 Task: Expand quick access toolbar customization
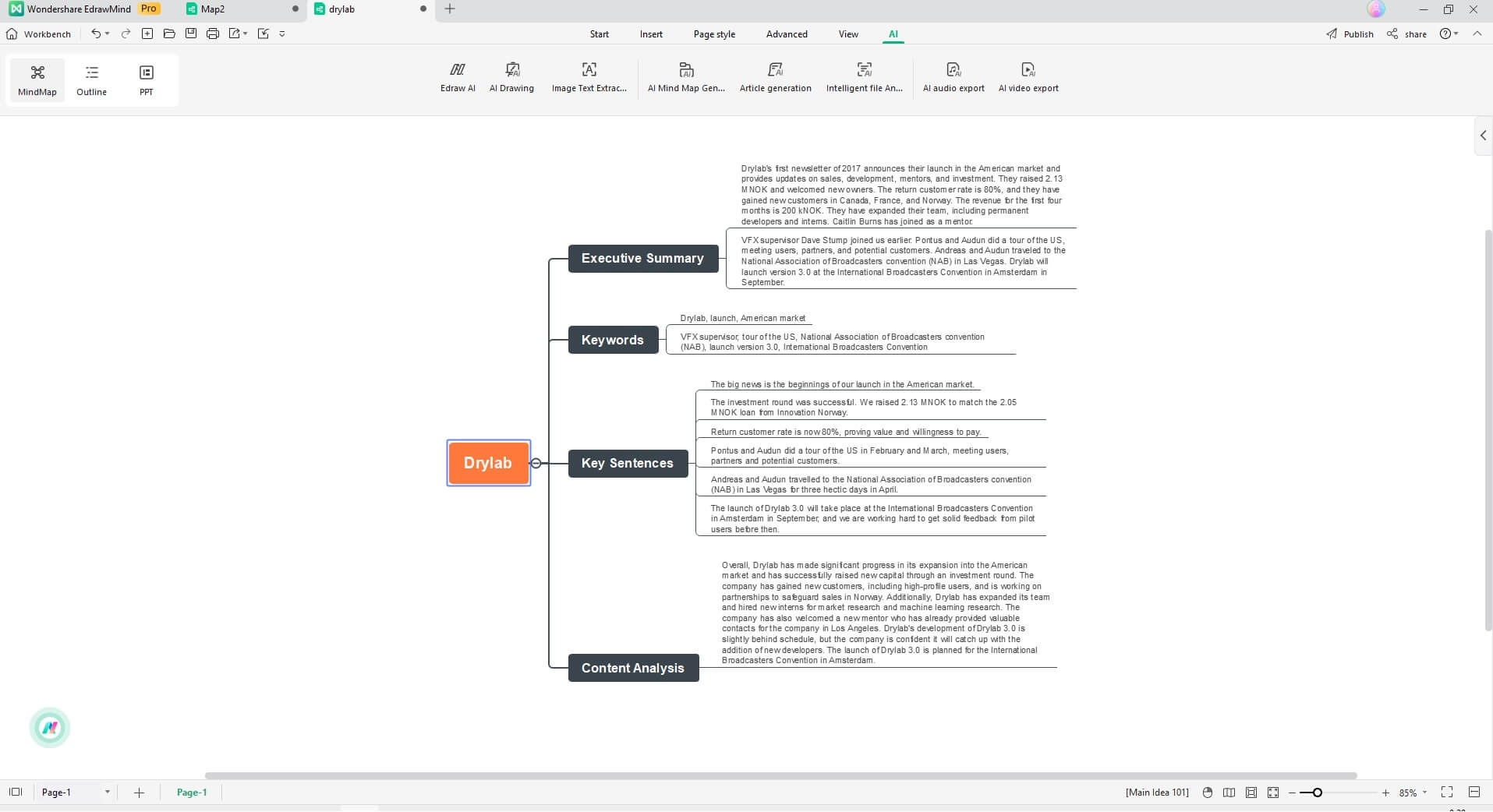coord(282,34)
